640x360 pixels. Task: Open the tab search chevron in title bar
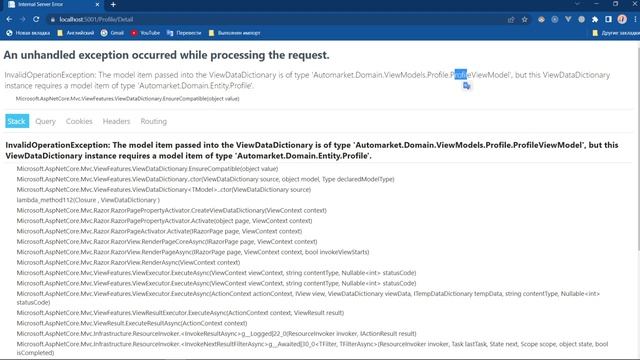point(577,4)
